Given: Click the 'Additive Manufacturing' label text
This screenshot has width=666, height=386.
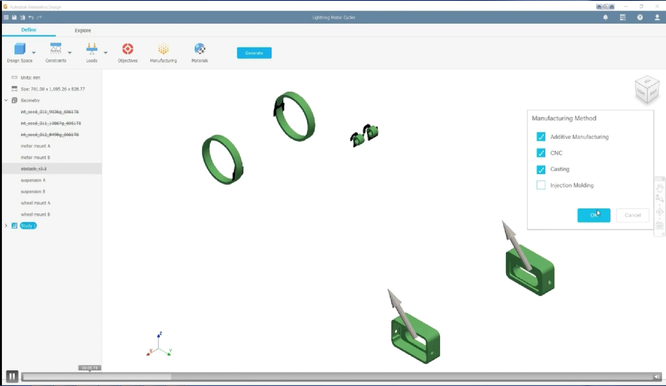Looking at the screenshot, I should pyautogui.click(x=579, y=137).
